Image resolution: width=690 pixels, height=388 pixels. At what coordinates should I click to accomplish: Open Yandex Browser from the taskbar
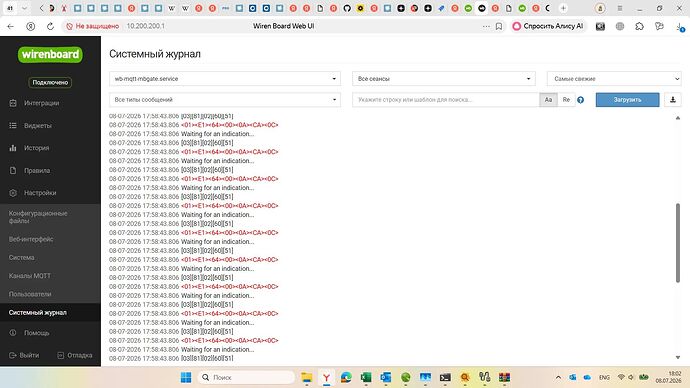click(x=326, y=377)
